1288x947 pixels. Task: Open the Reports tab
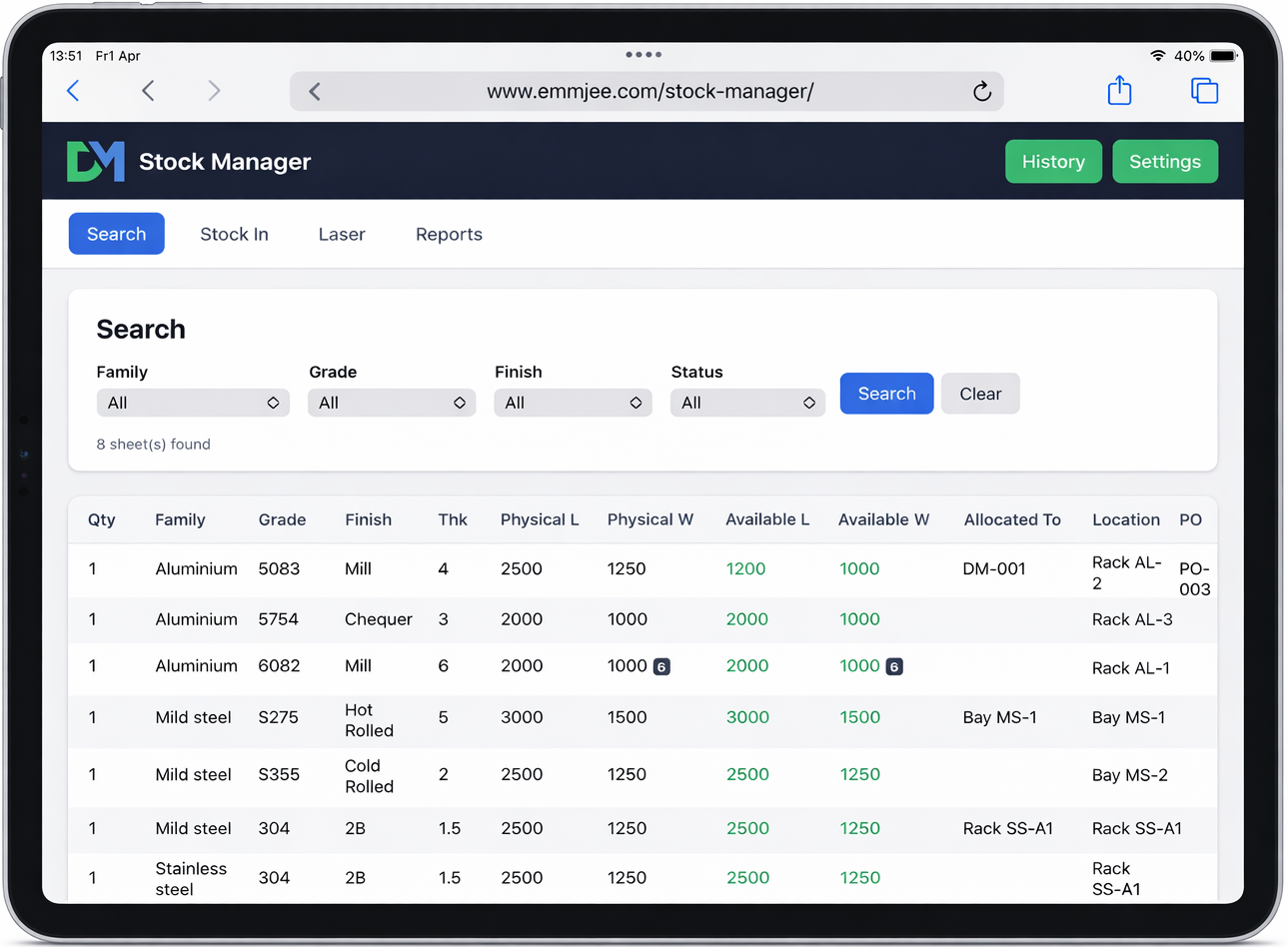(449, 234)
